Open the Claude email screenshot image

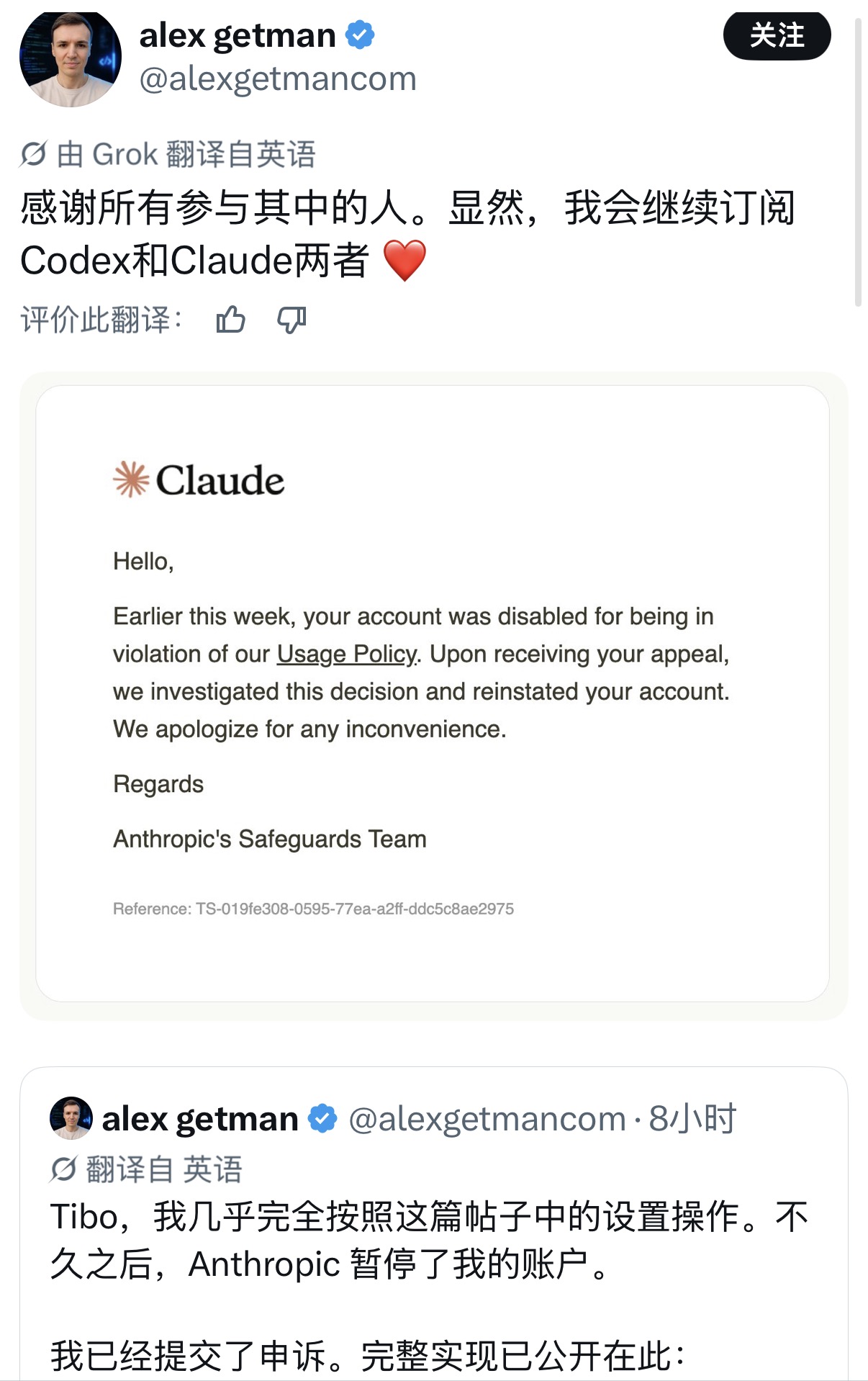[x=433, y=694]
